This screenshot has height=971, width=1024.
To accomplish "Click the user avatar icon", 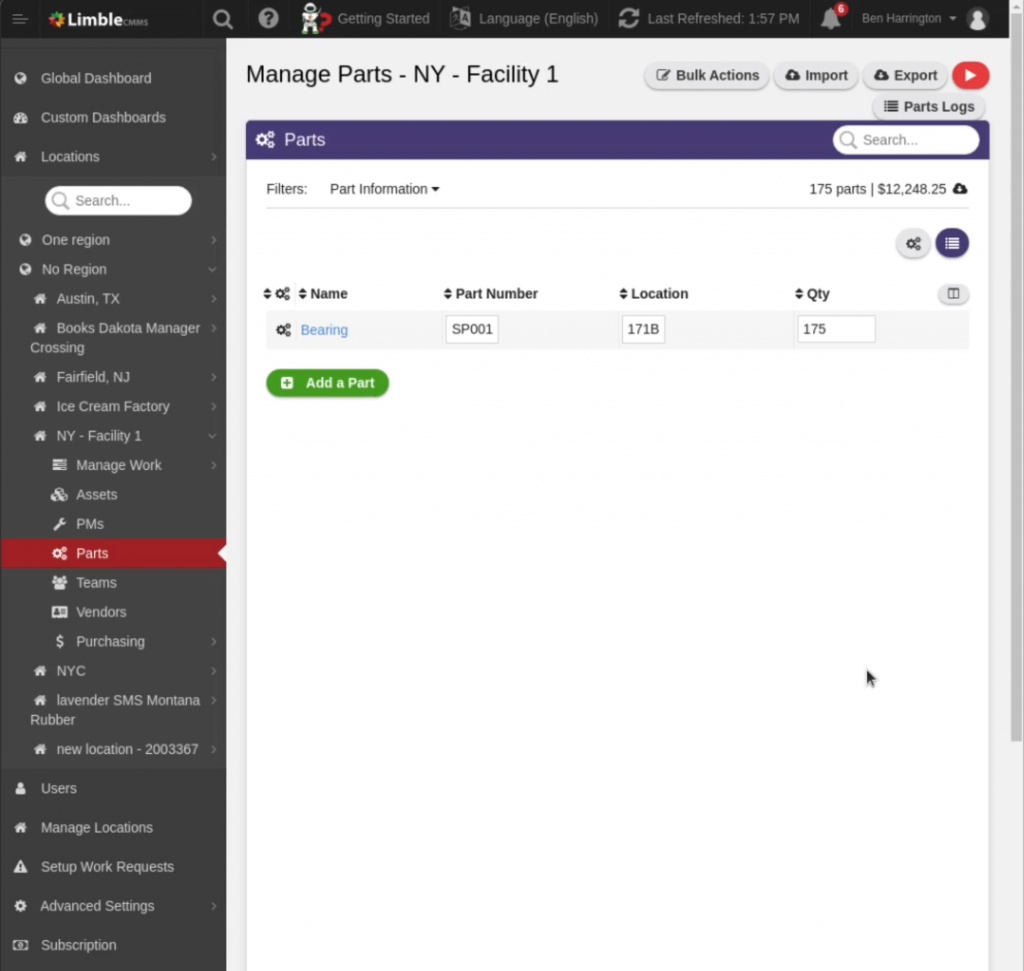I will coord(978,19).
